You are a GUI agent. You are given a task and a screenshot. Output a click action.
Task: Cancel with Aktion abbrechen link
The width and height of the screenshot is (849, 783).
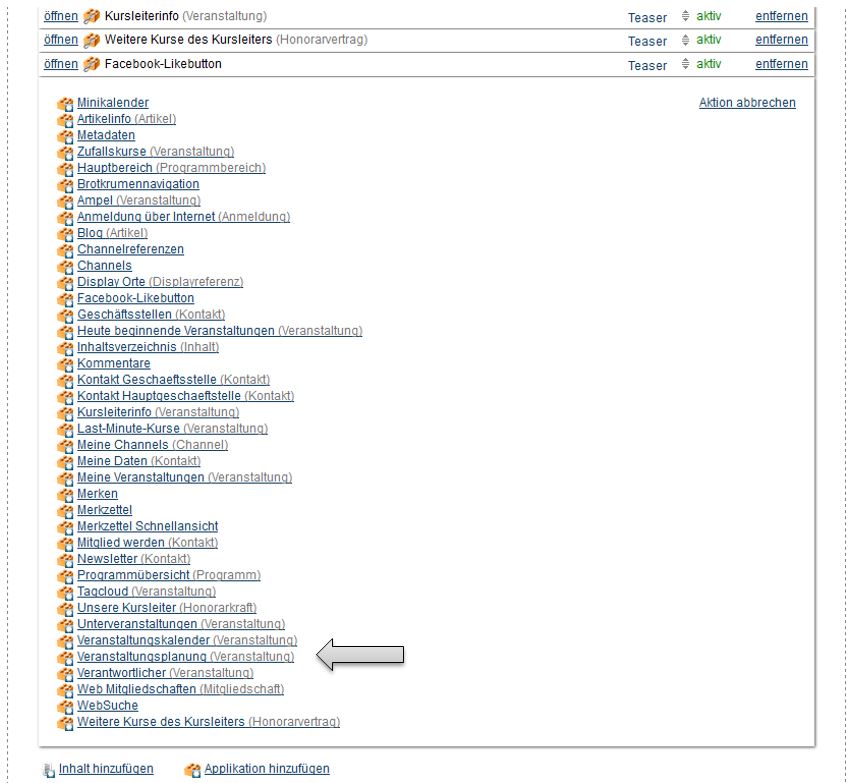point(747,103)
